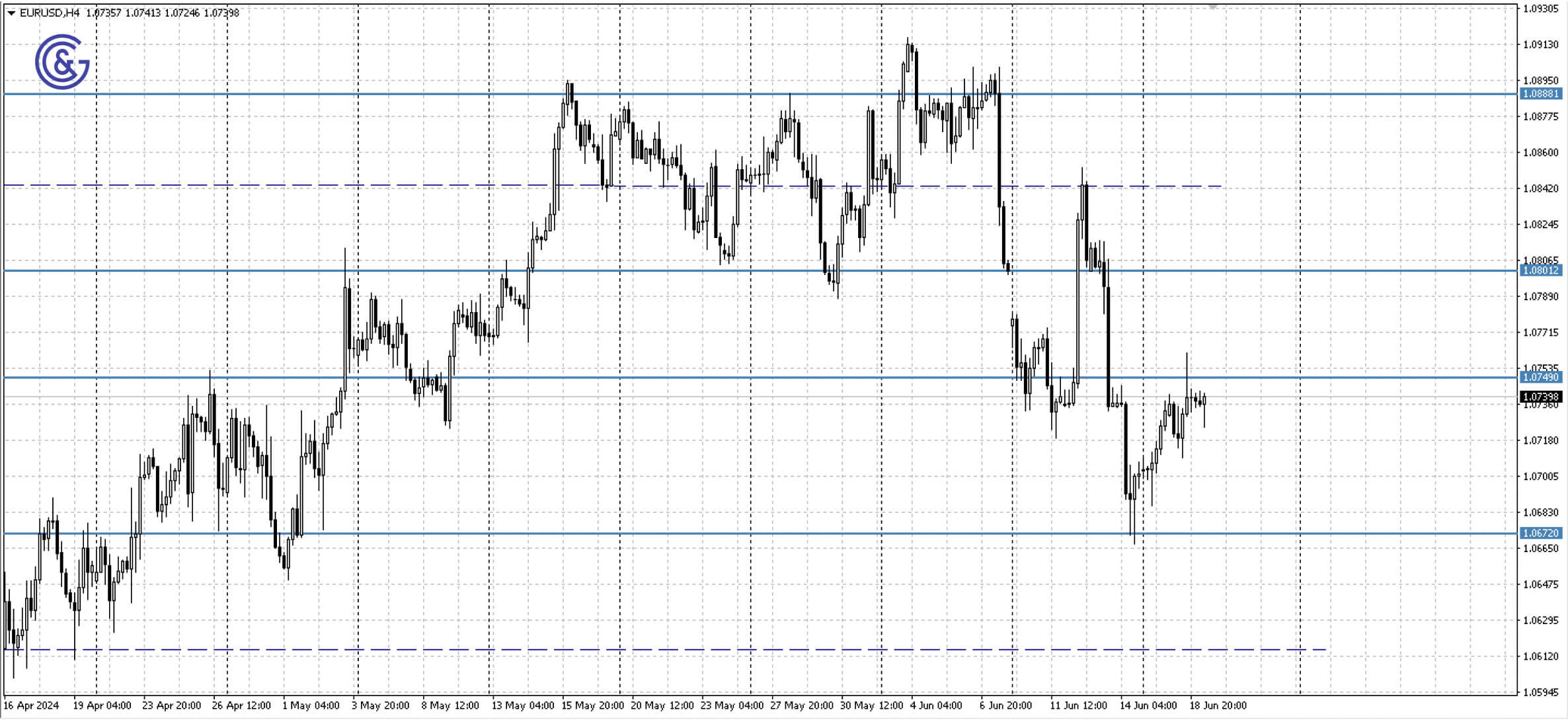
Task: Expand the chart symbol dropdown arrow beside EURUSD,H4
Action: (x=9, y=11)
